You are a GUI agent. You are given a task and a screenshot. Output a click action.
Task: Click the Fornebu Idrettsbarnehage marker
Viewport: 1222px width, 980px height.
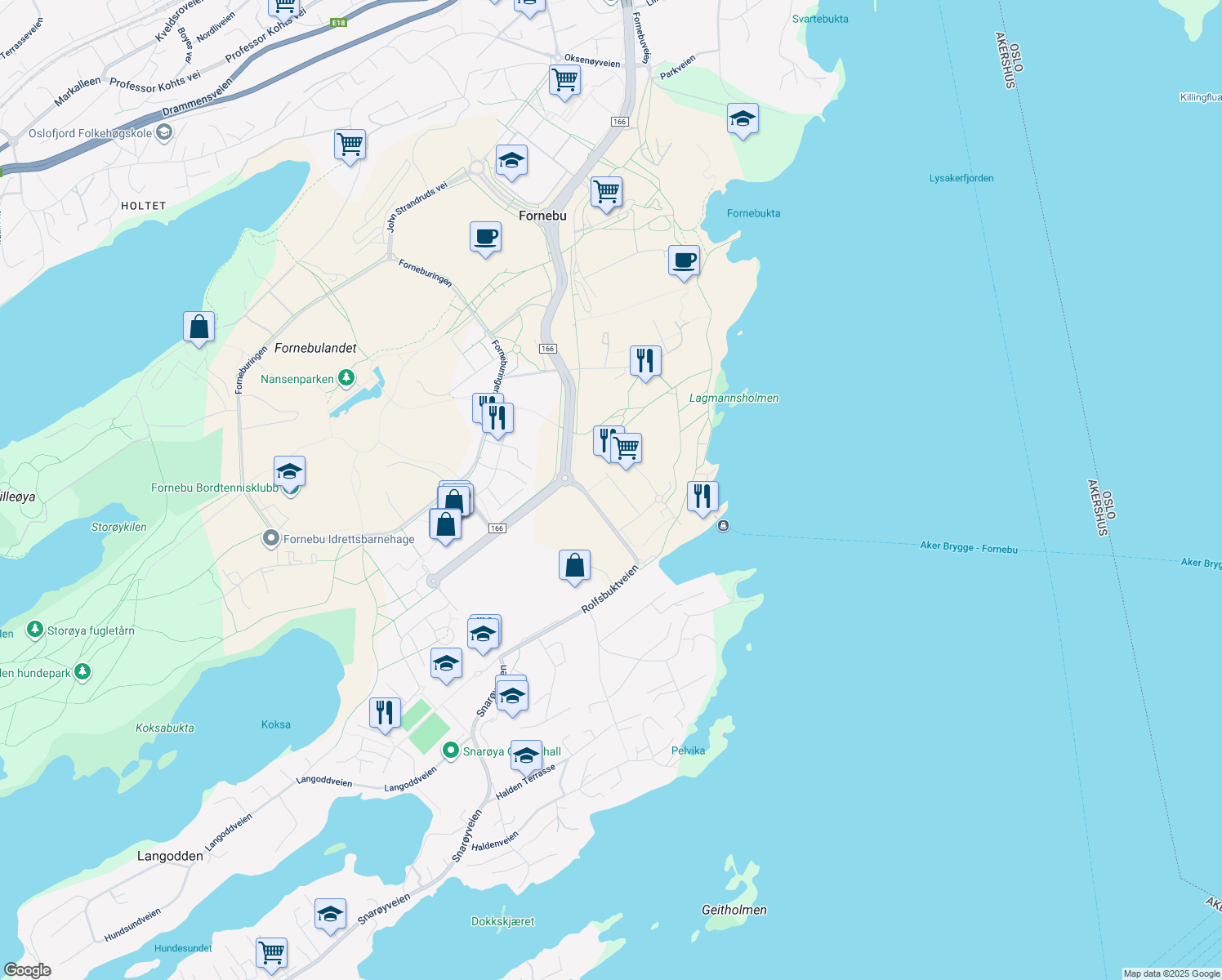[270, 538]
